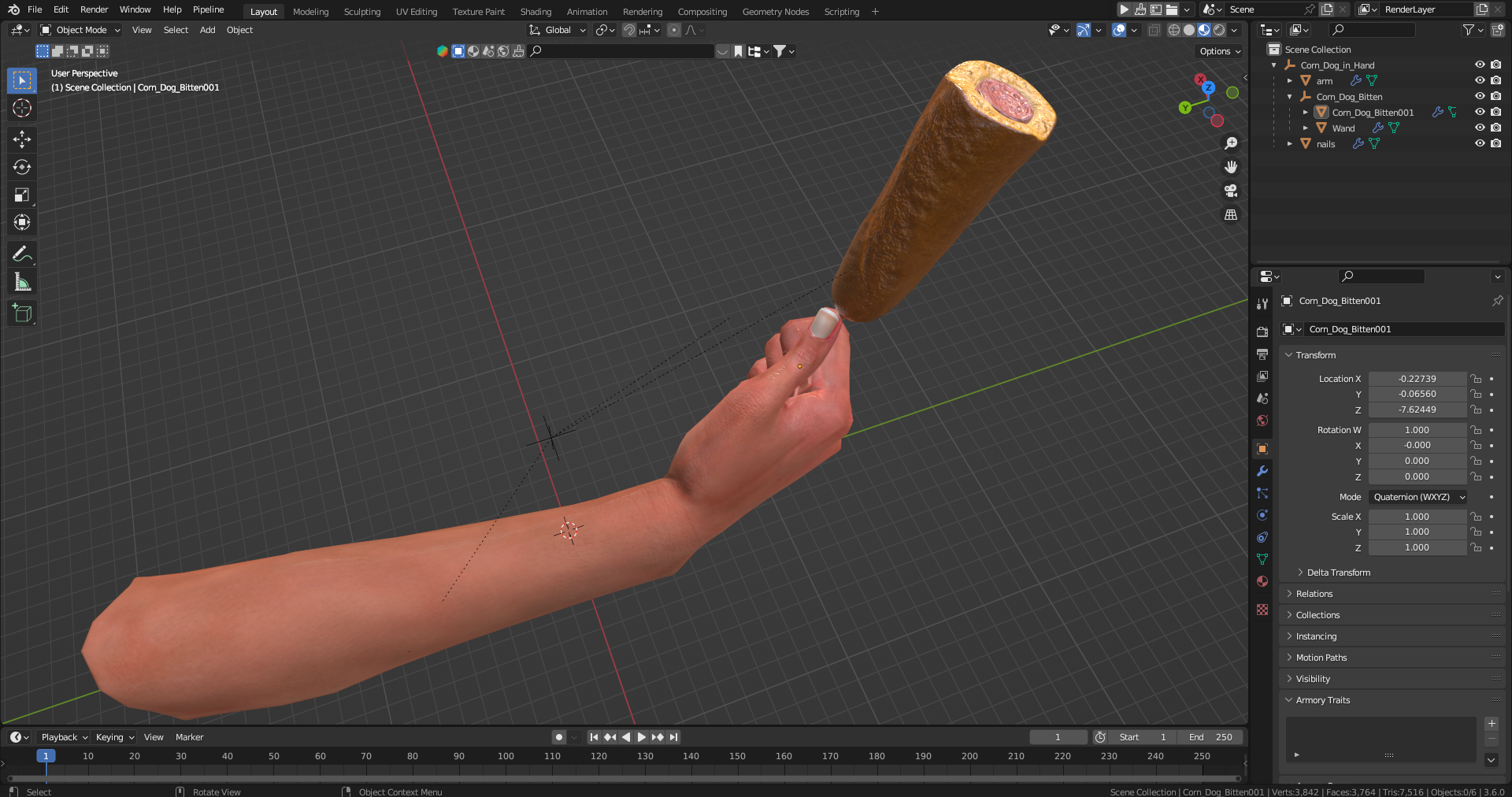Image resolution: width=1512 pixels, height=797 pixels.
Task: Open the Material properties tab
Action: click(x=1262, y=581)
